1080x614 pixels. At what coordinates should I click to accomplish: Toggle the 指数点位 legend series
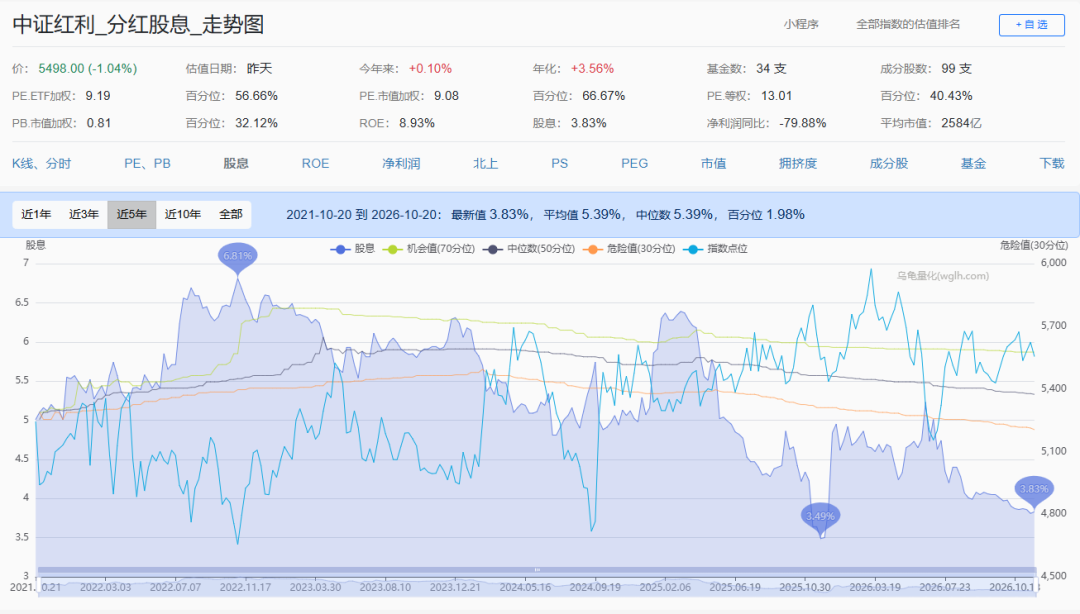[715, 249]
